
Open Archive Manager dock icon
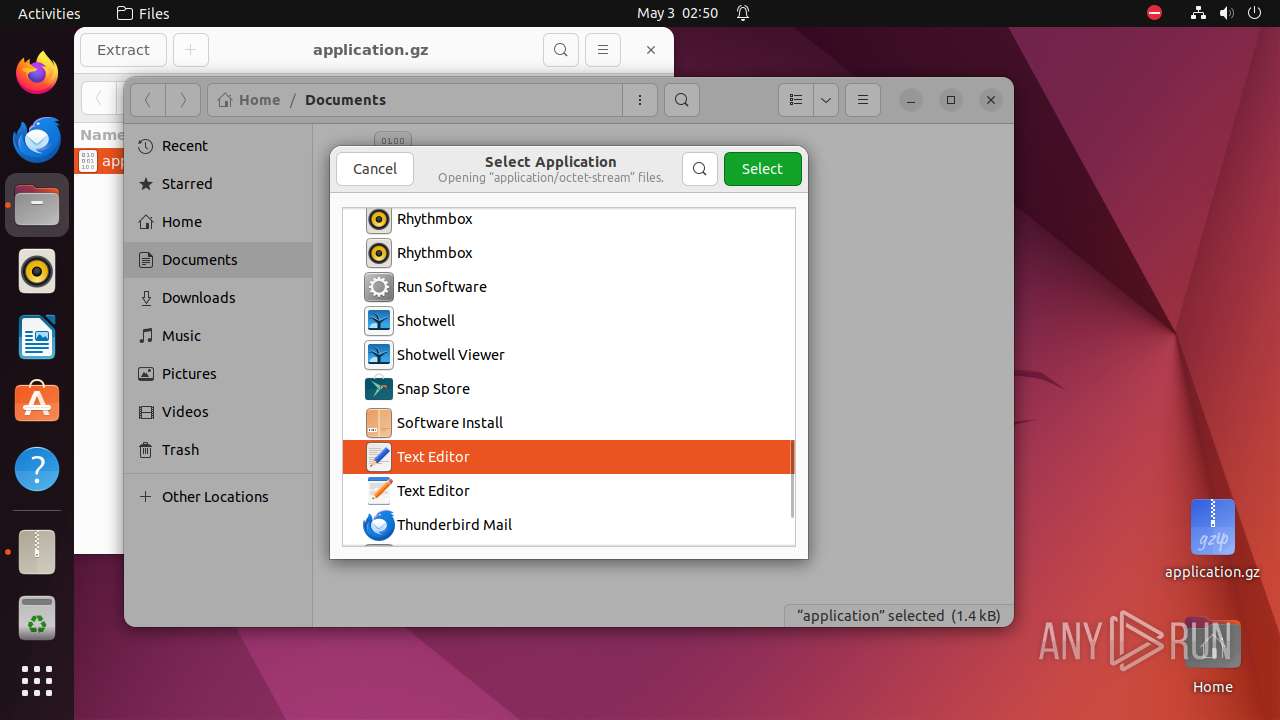click(x=37, y=551)
